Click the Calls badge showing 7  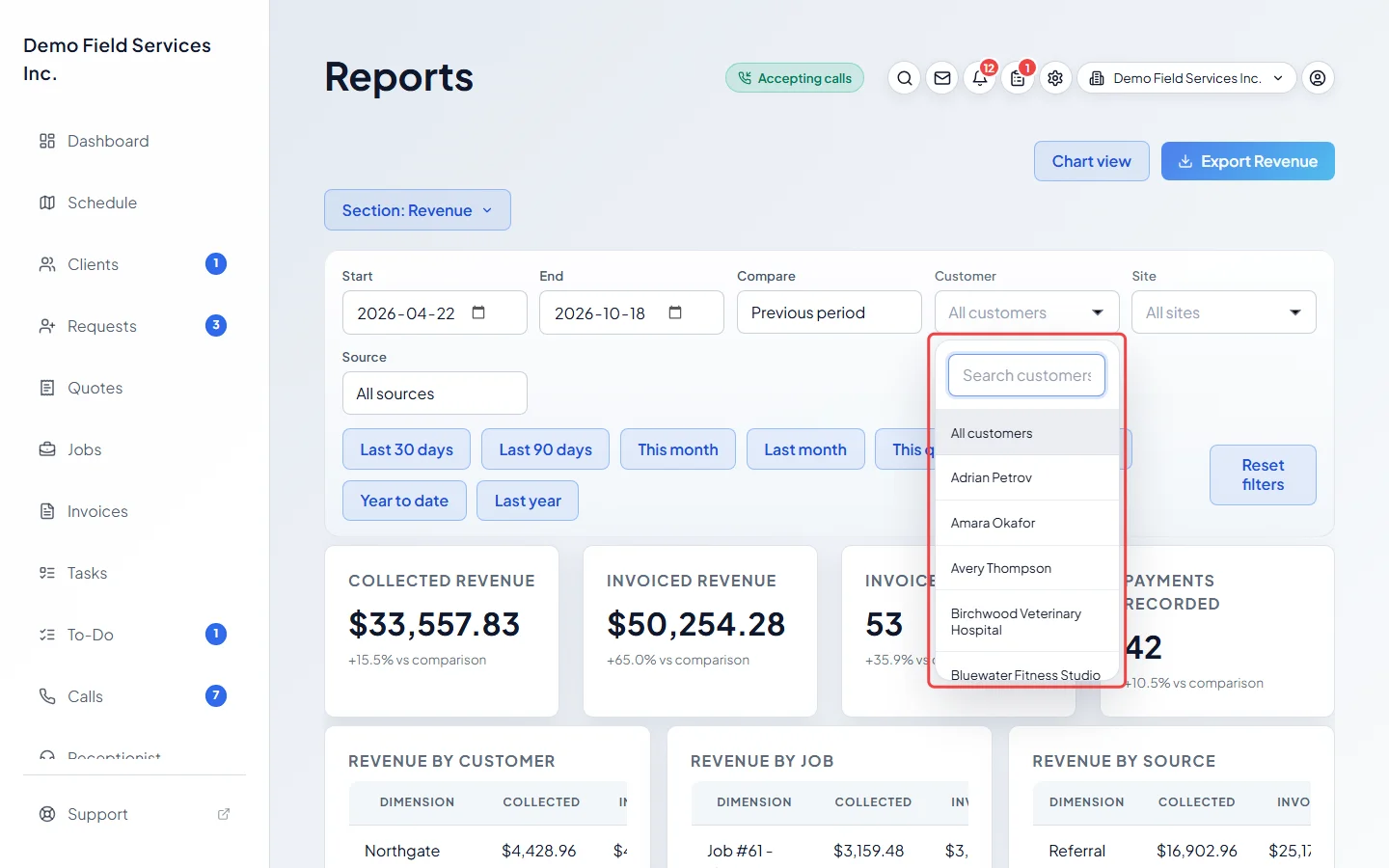coord(216,695)
